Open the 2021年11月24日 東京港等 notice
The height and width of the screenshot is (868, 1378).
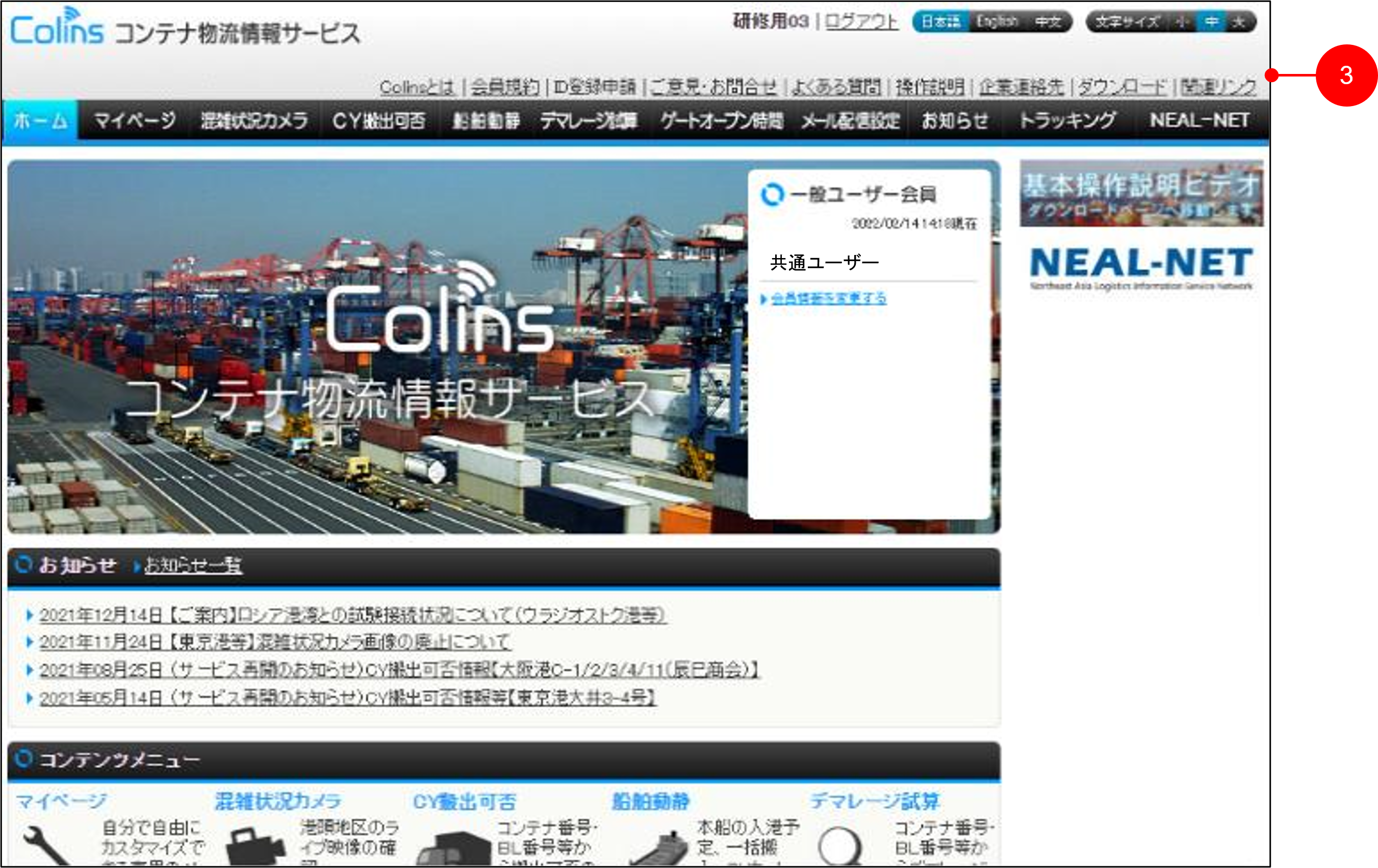coord(275,642)
